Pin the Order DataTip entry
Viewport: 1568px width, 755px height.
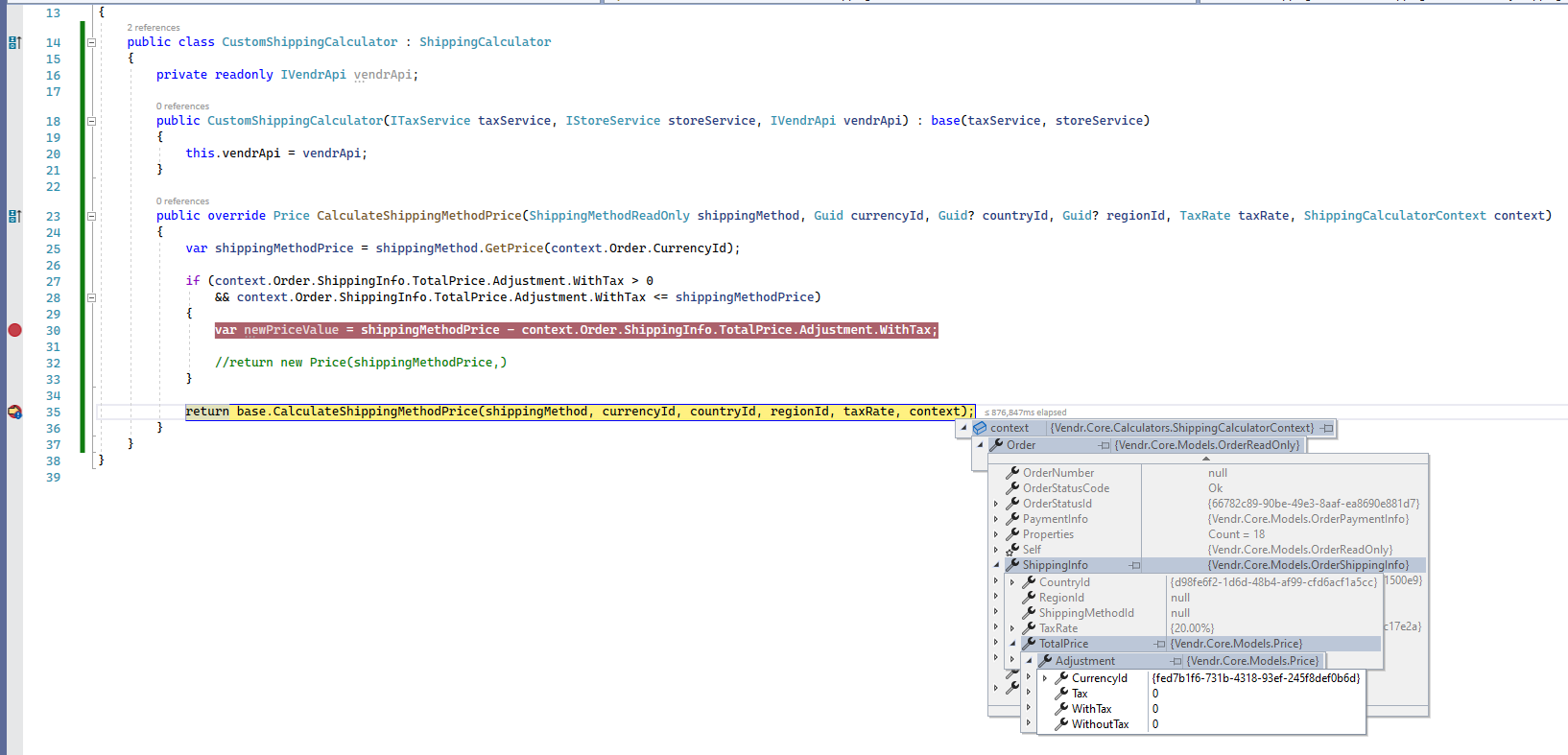pyautogui.click(x=1105, y=445)
